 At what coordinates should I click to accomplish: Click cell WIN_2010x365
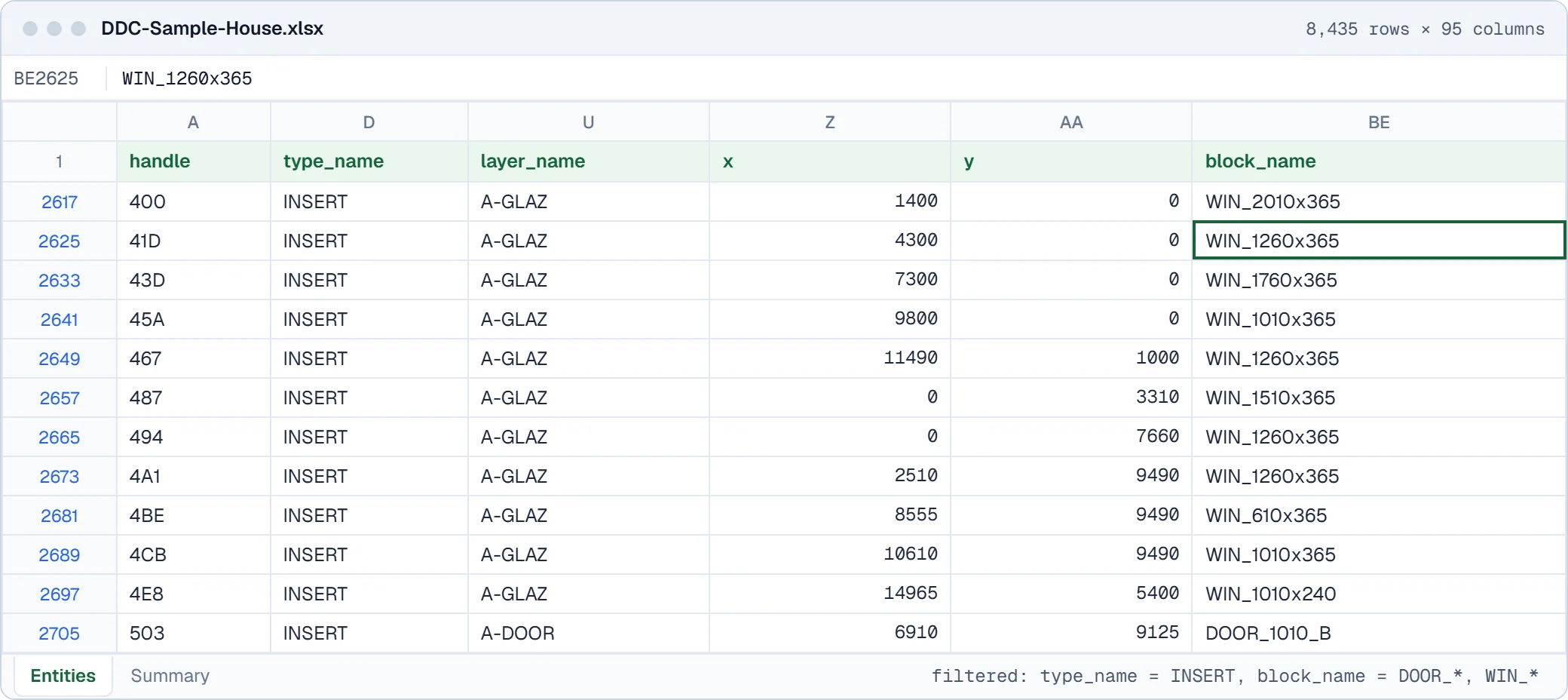click(1379, 202)
